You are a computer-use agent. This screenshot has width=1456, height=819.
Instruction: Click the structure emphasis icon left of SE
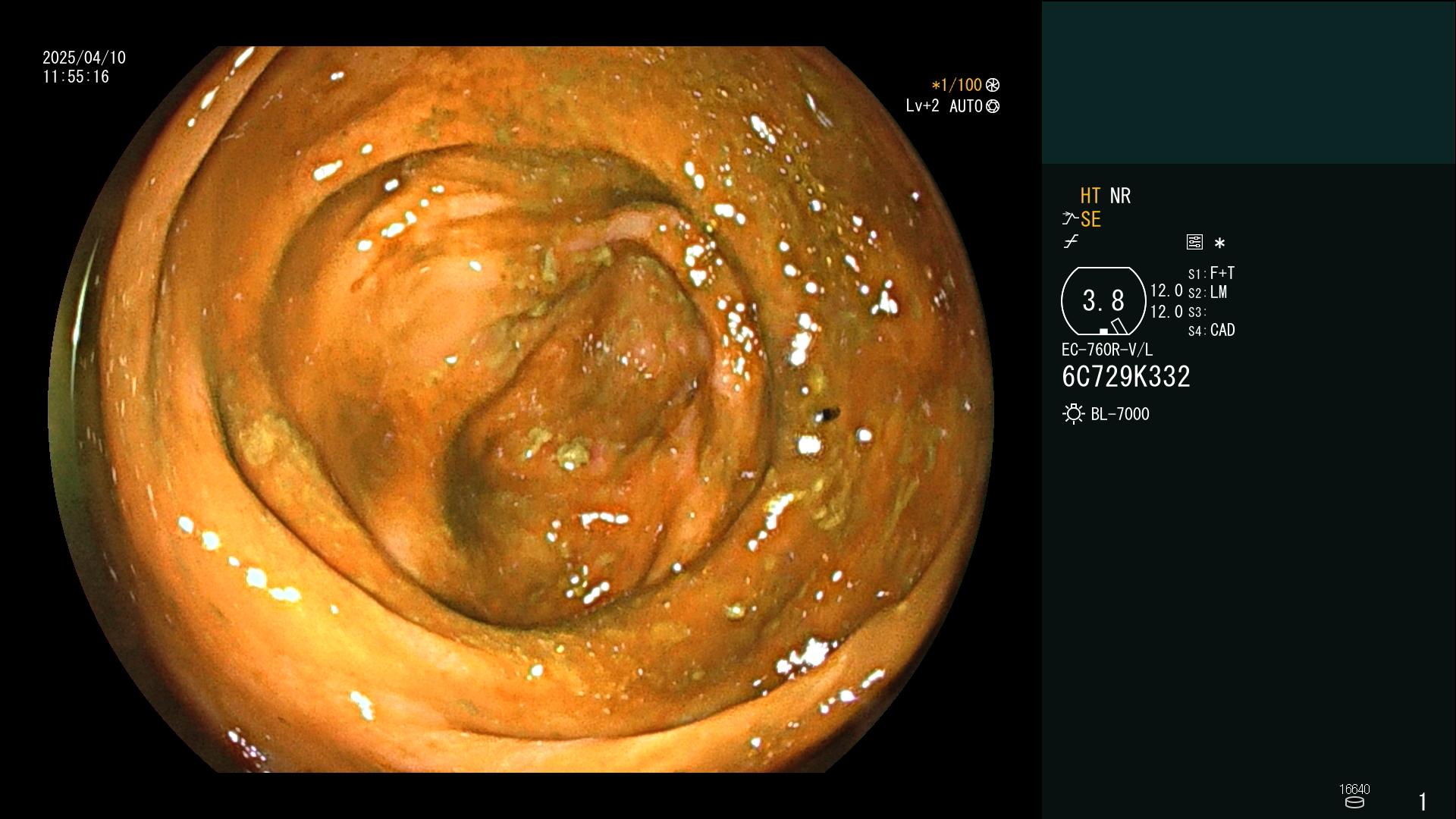[1069, 219]
